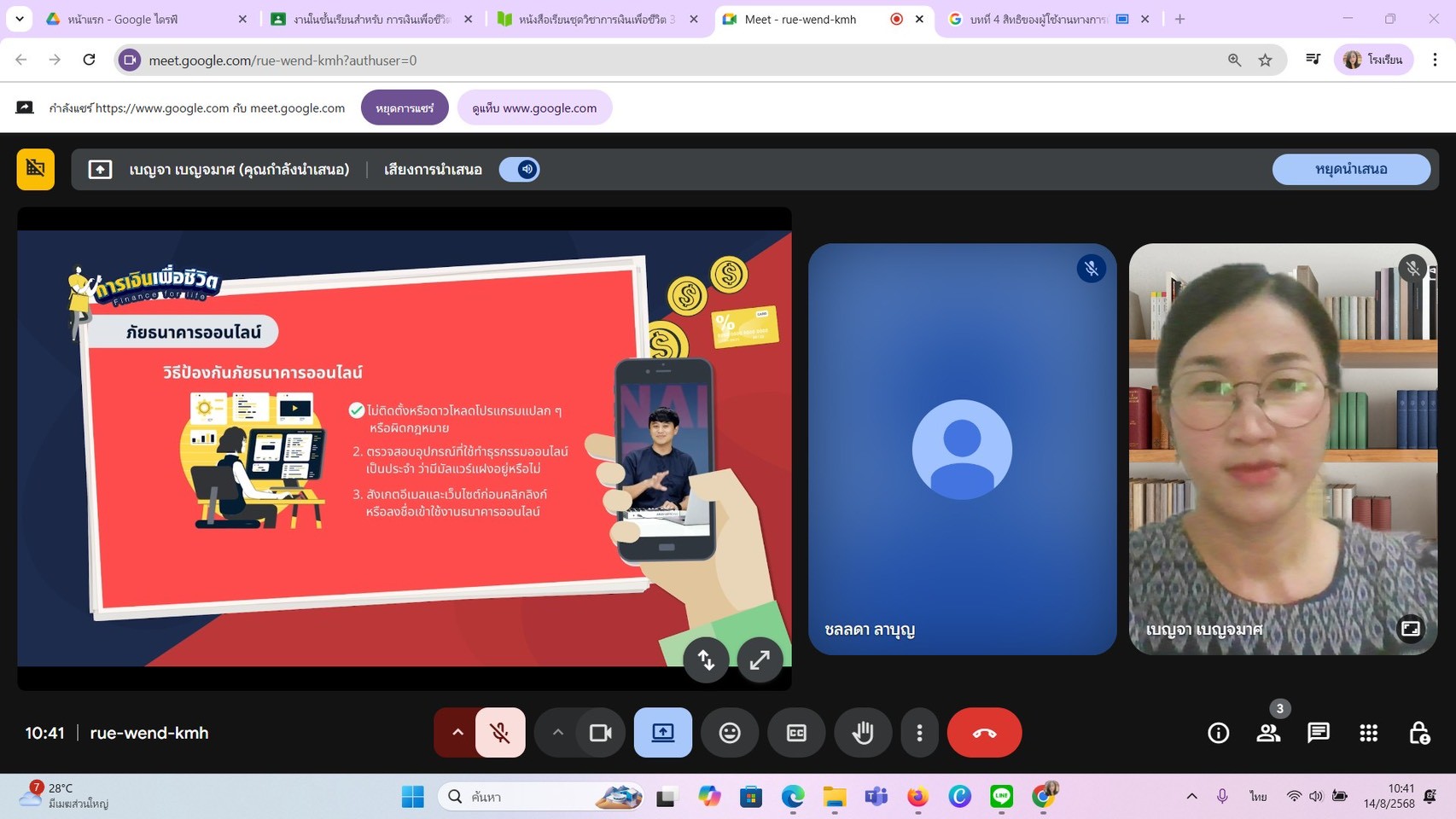Open the emoji reactions button
Image resolution: width=1456 pixels, height=819 pixels.
click(730, 733)
